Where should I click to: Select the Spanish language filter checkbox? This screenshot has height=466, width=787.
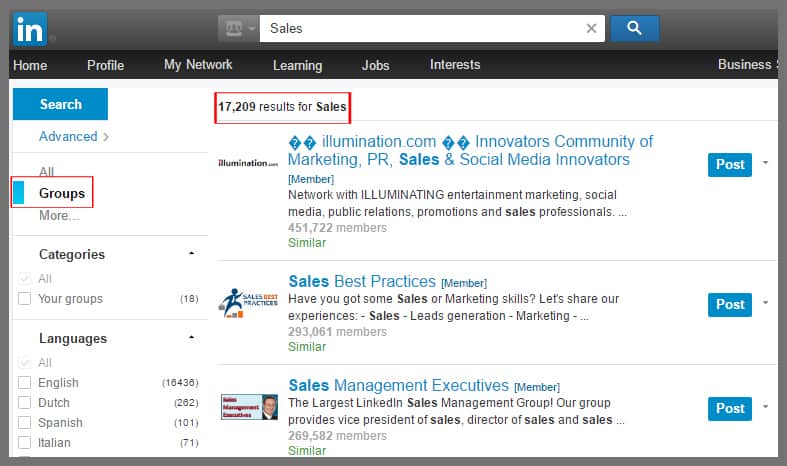[x=25, y=423]
